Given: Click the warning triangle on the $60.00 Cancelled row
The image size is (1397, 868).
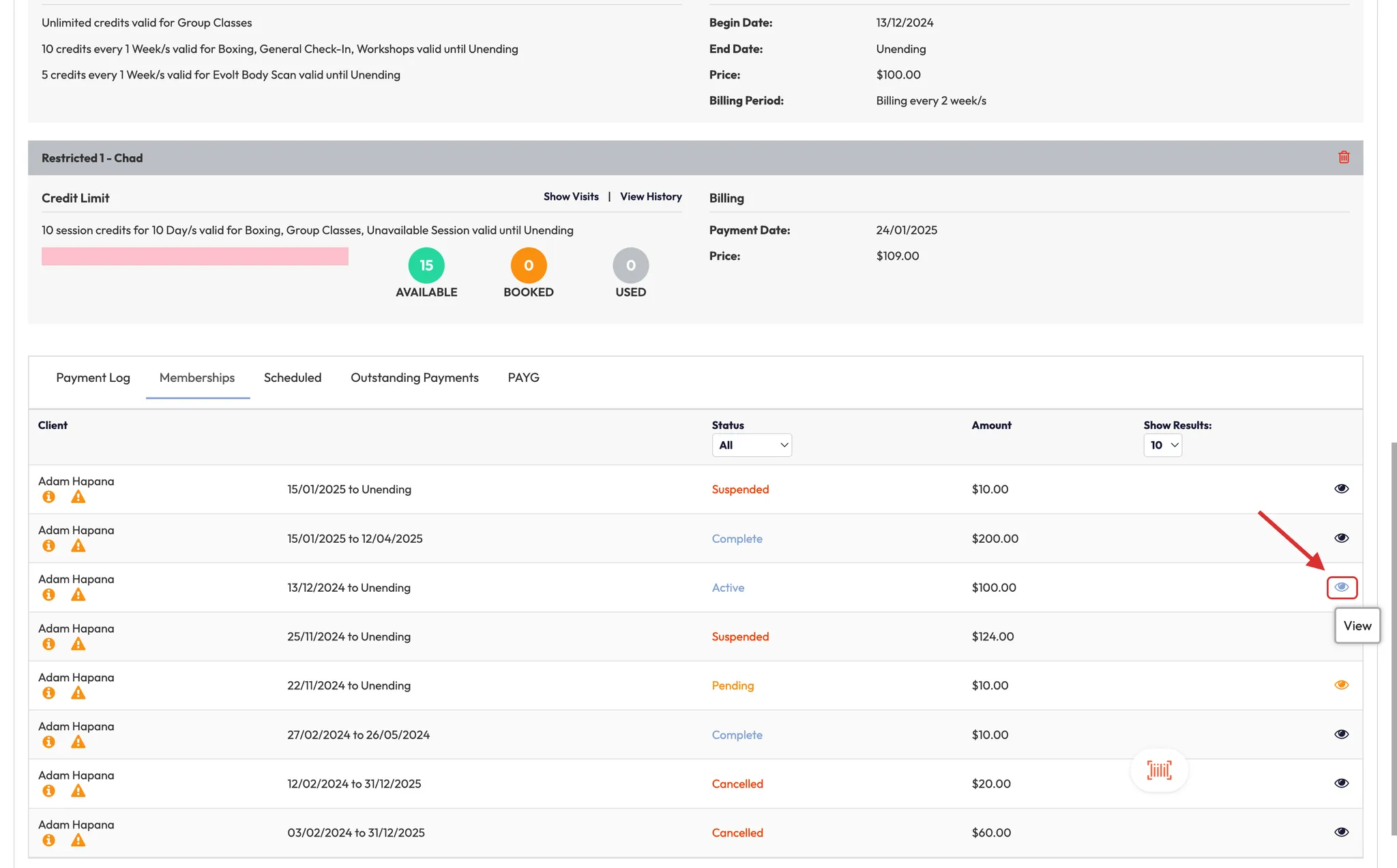Looking at the screenshot, I should (78, 841).
